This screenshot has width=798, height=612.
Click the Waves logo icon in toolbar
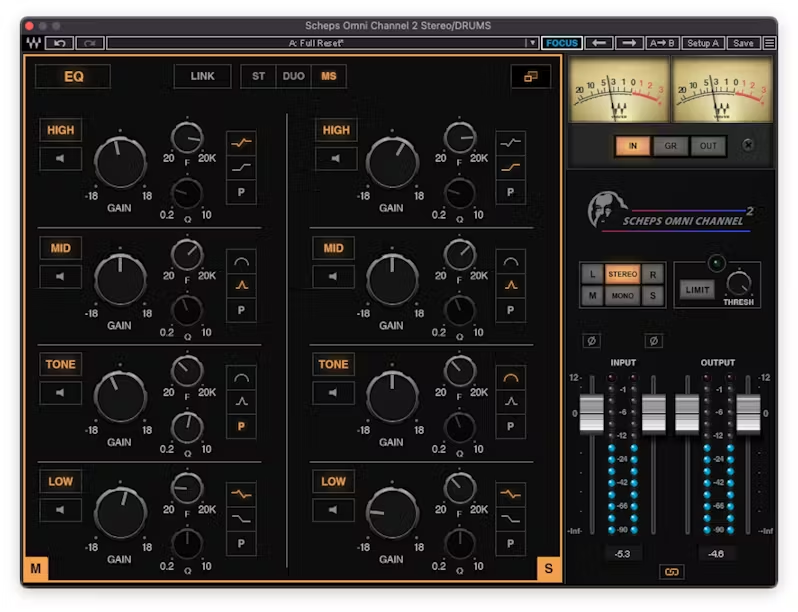34,43
